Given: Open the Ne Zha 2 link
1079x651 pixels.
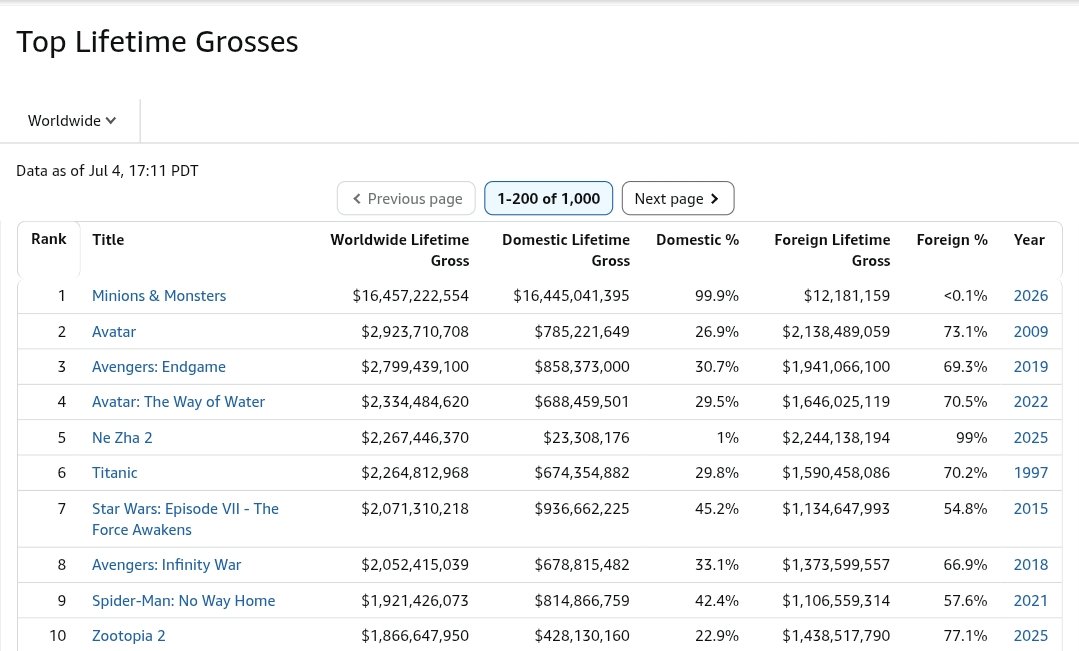Looking at the screenshot, I should tap(122, 437).
